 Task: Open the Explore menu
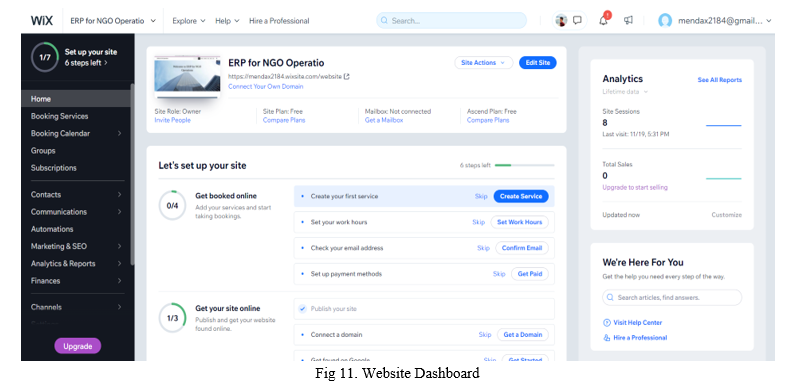click(189, 21)
